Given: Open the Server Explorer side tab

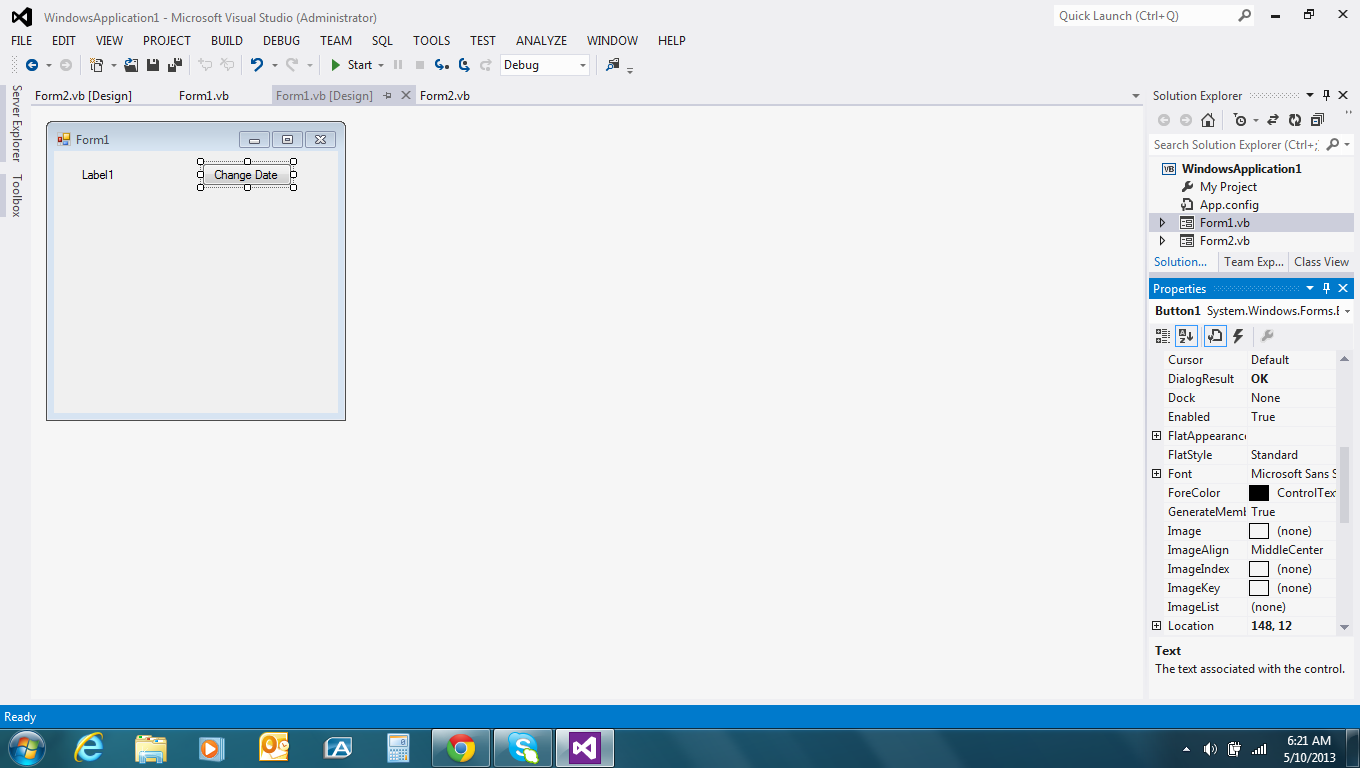Looking at the screenshot, I should pyautogui.click(x=16, y=123).
